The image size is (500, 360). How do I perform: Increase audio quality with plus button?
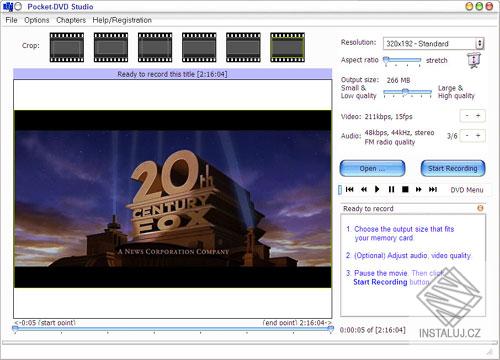coord(478,135)
